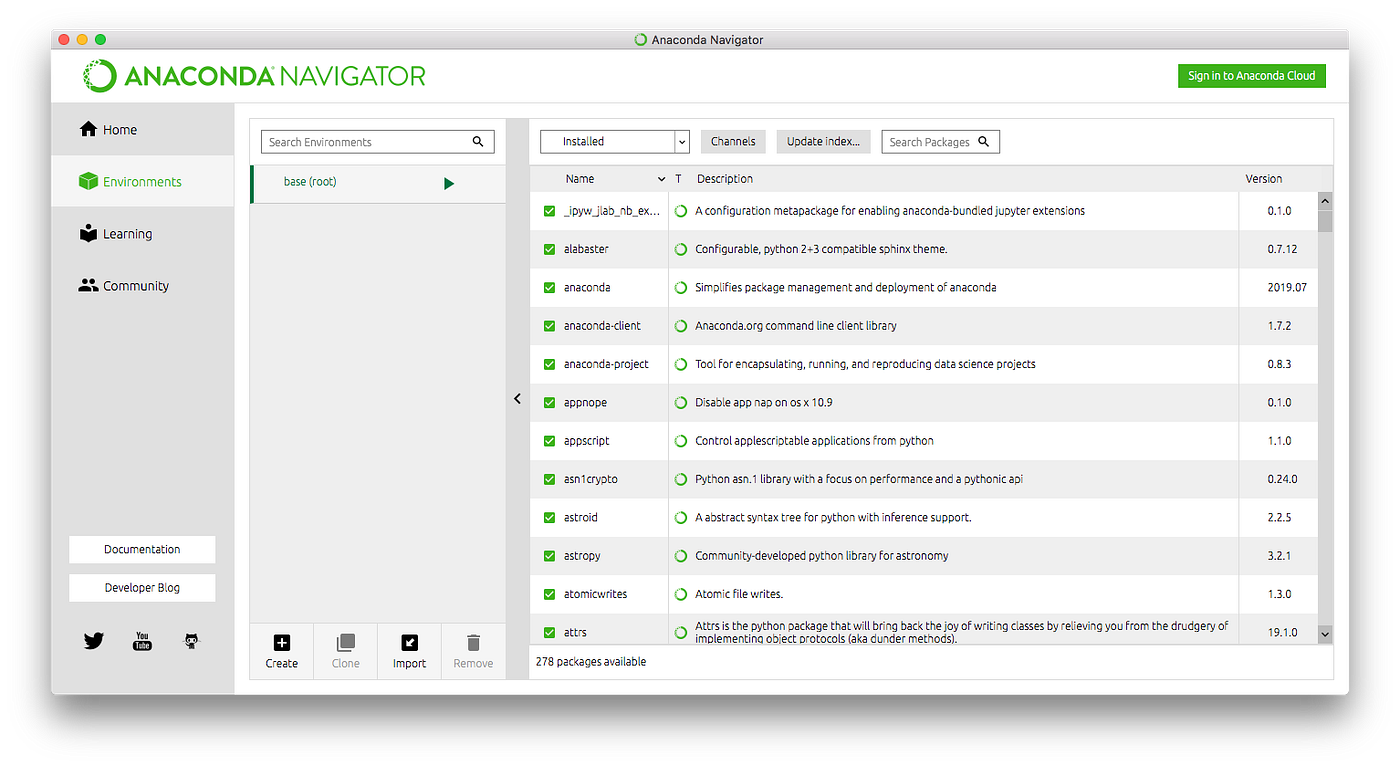This screenshot has width=1400, height=768.
Task: Uncheck the astropy package checkbox
Action: 549,555
